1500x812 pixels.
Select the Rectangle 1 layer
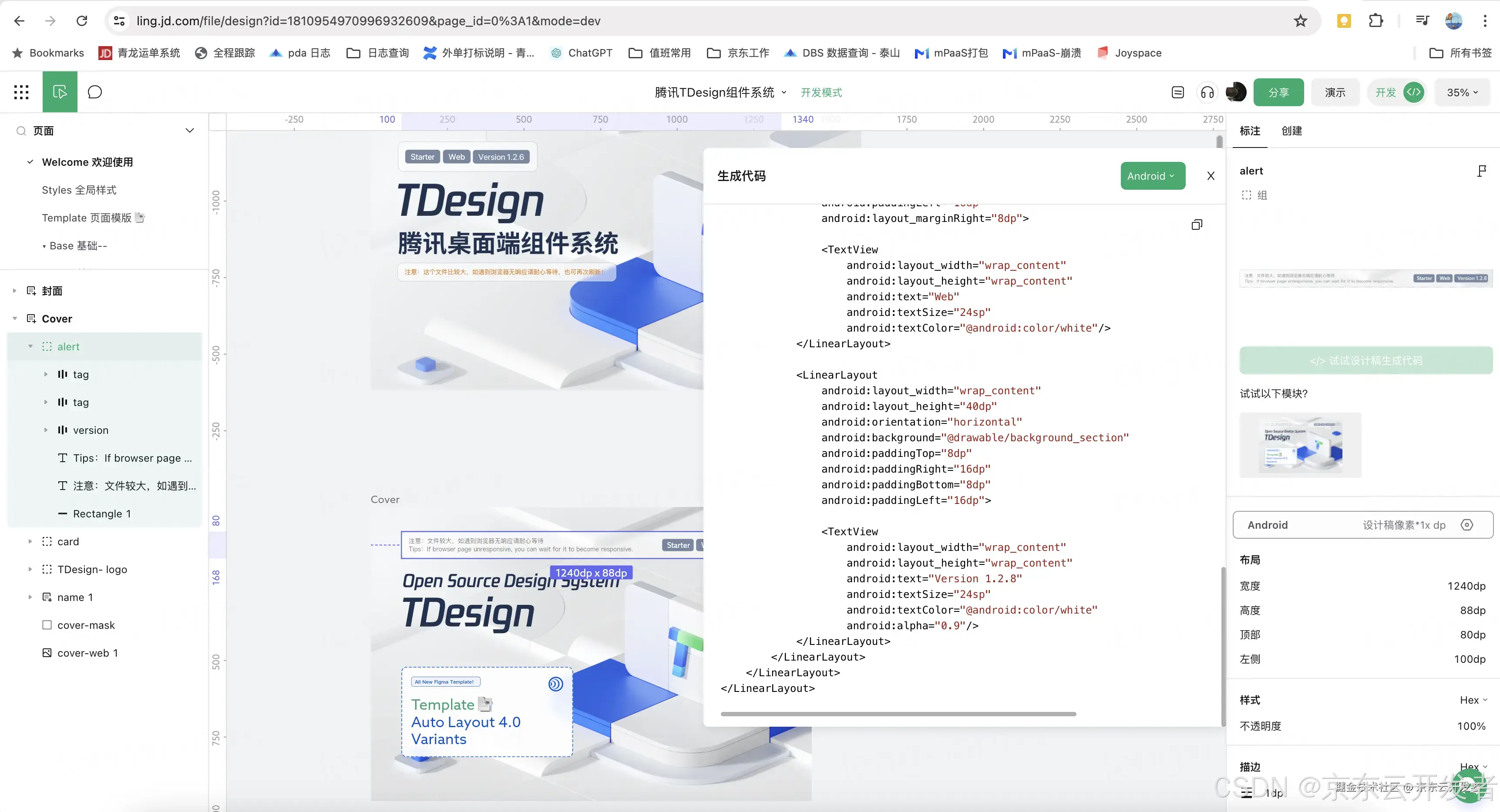[105, 513]
